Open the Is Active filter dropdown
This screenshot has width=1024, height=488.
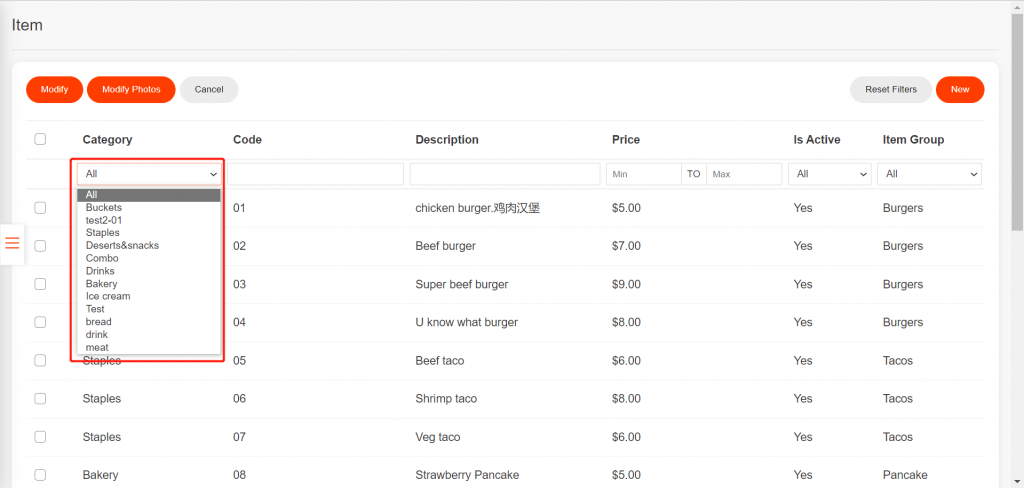829,174
